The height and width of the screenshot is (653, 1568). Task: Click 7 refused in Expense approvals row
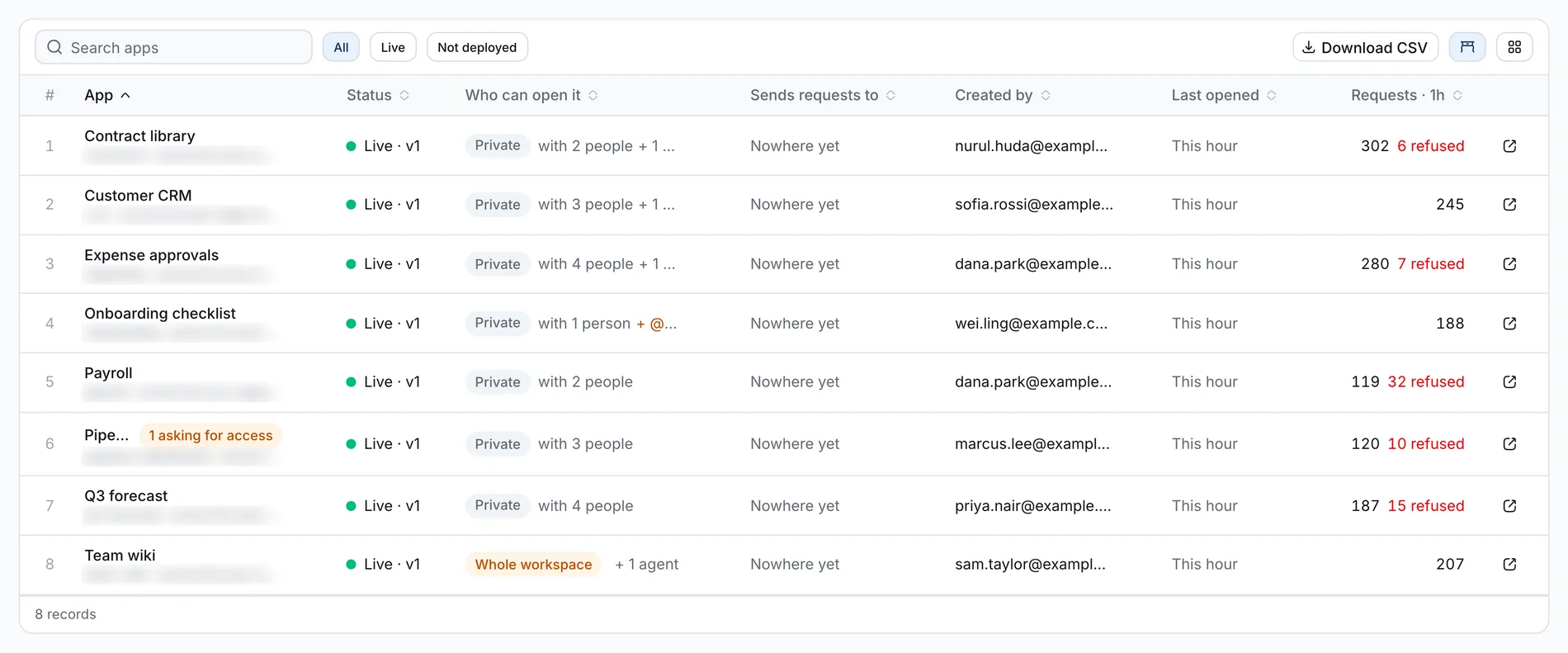(1431, 264)
